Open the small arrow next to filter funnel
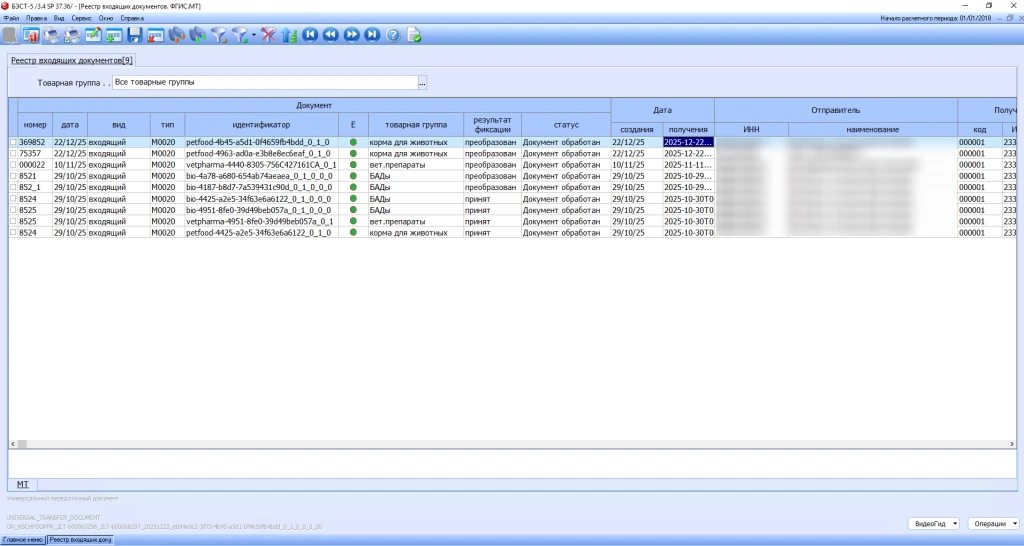Image resolution: width=1024 pixels, height=546 pixels. tap(254, 35)
